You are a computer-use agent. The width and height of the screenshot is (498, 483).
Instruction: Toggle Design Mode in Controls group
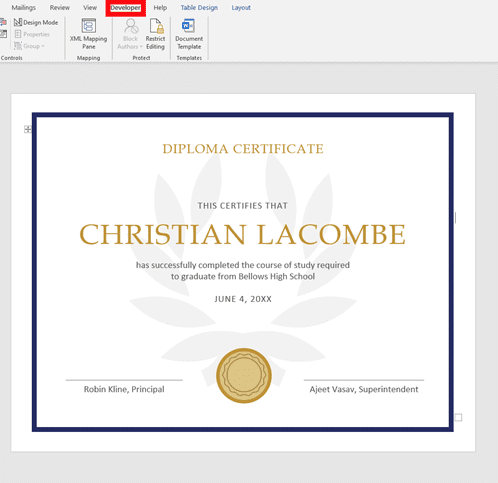[36, 22]
